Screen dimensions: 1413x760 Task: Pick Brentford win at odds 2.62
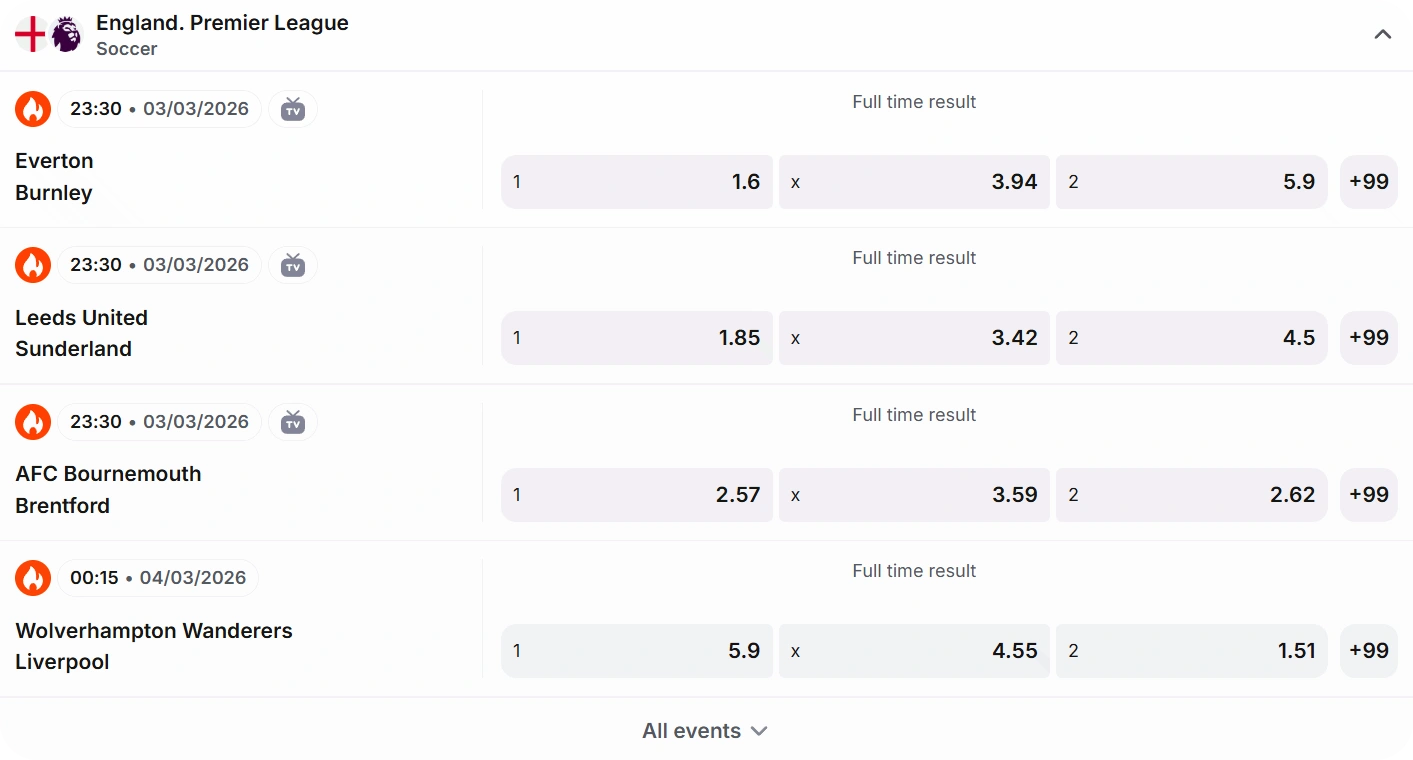pyautogui.click(x=1192, y=495)
